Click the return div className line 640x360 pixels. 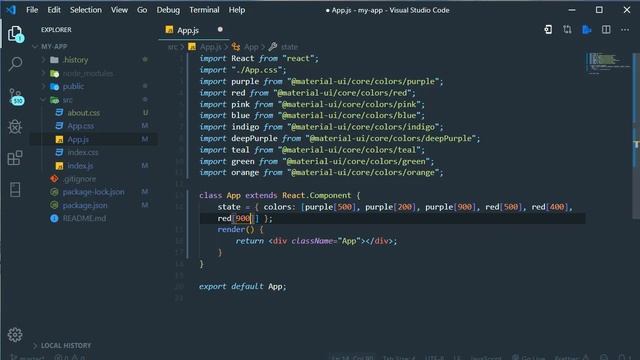pos(316,241)
